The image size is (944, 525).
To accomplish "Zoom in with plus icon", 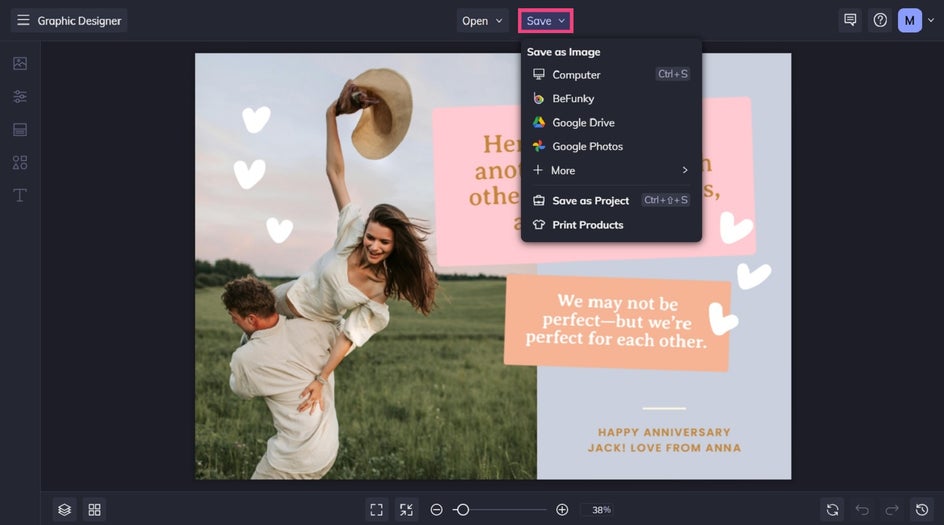I will pyautogui.click(x=562, y=510).
